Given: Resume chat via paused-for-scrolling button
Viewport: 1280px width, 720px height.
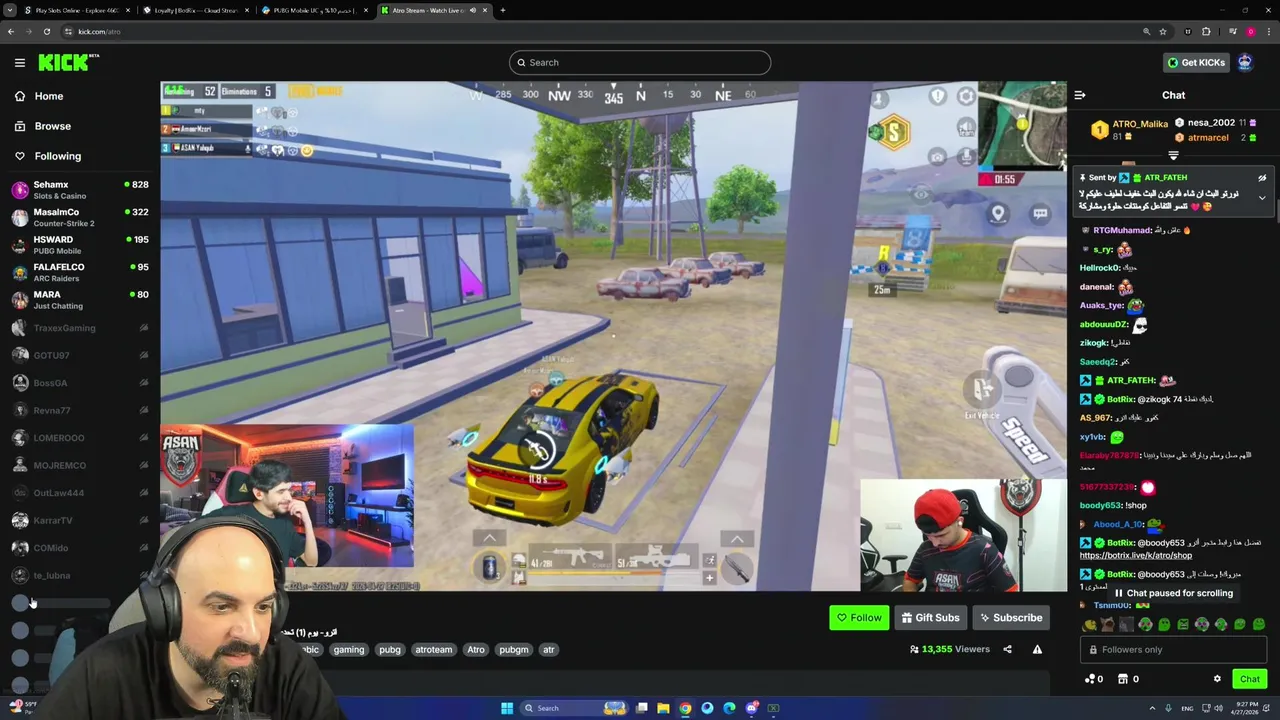Looking at the screenshot, I should pos(1173,593).
